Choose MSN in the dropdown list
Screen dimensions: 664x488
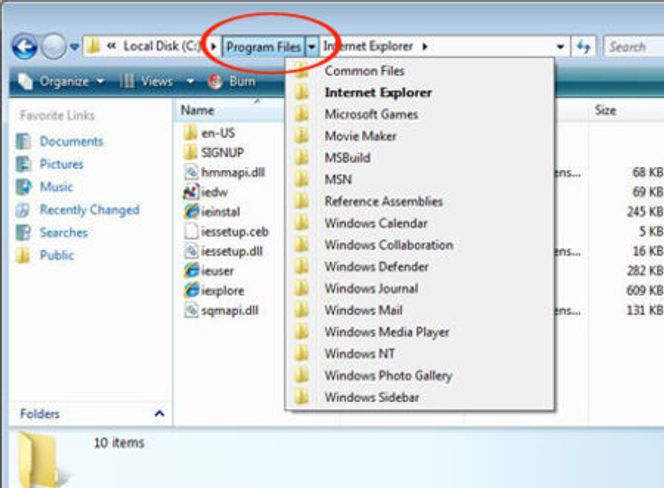tap(420, 180)
